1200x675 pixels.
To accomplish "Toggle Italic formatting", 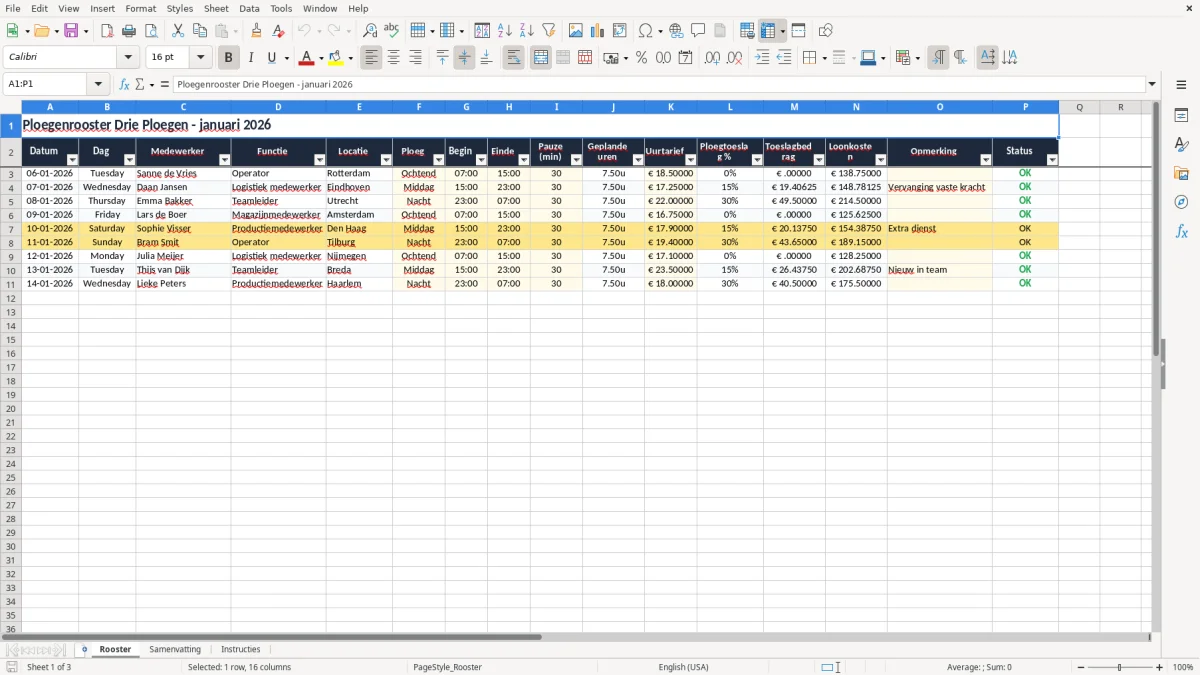I will click(x=251, y=58).
